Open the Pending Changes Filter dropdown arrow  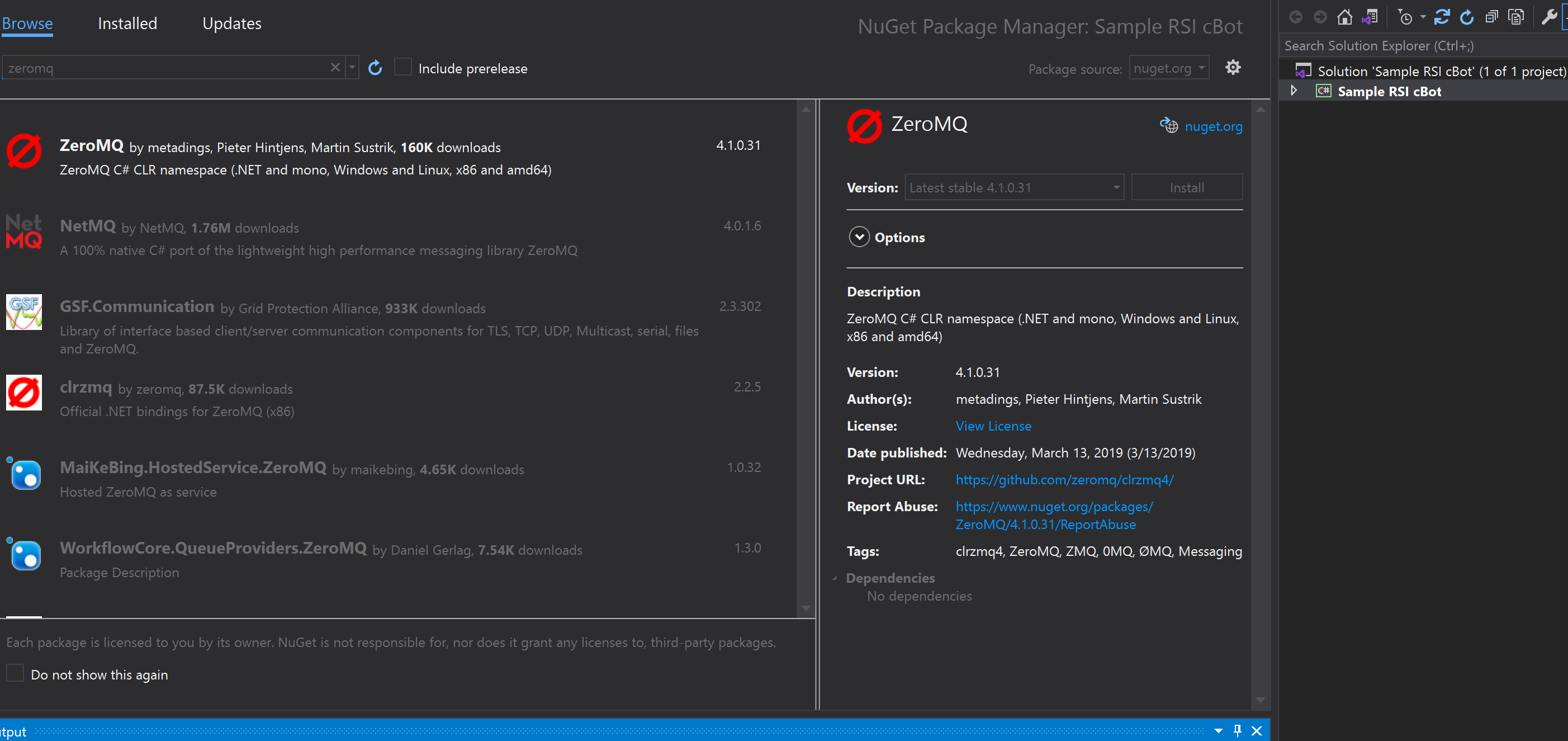coord(1423,17)
